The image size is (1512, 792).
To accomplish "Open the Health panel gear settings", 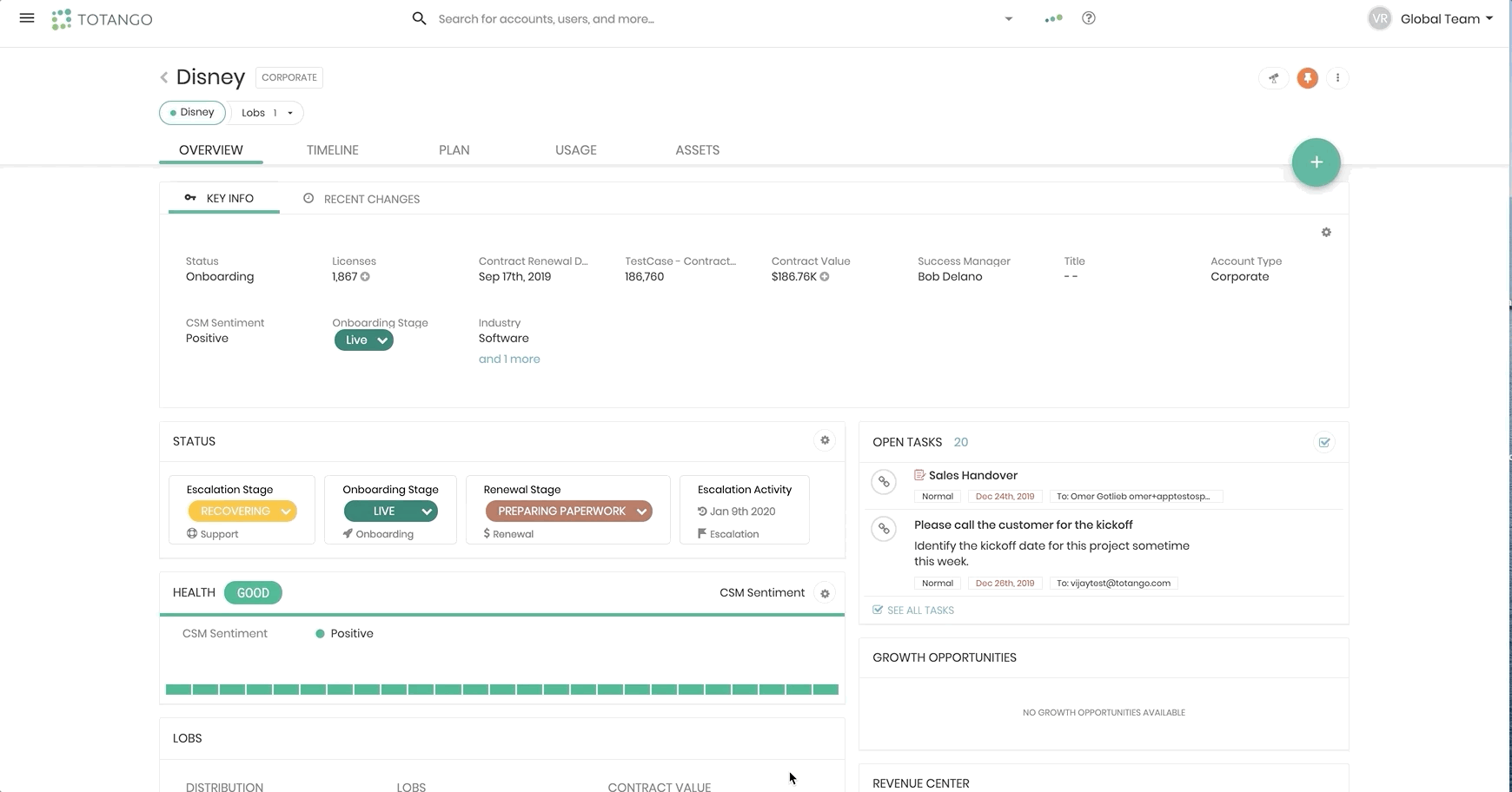I will (825, 593).
